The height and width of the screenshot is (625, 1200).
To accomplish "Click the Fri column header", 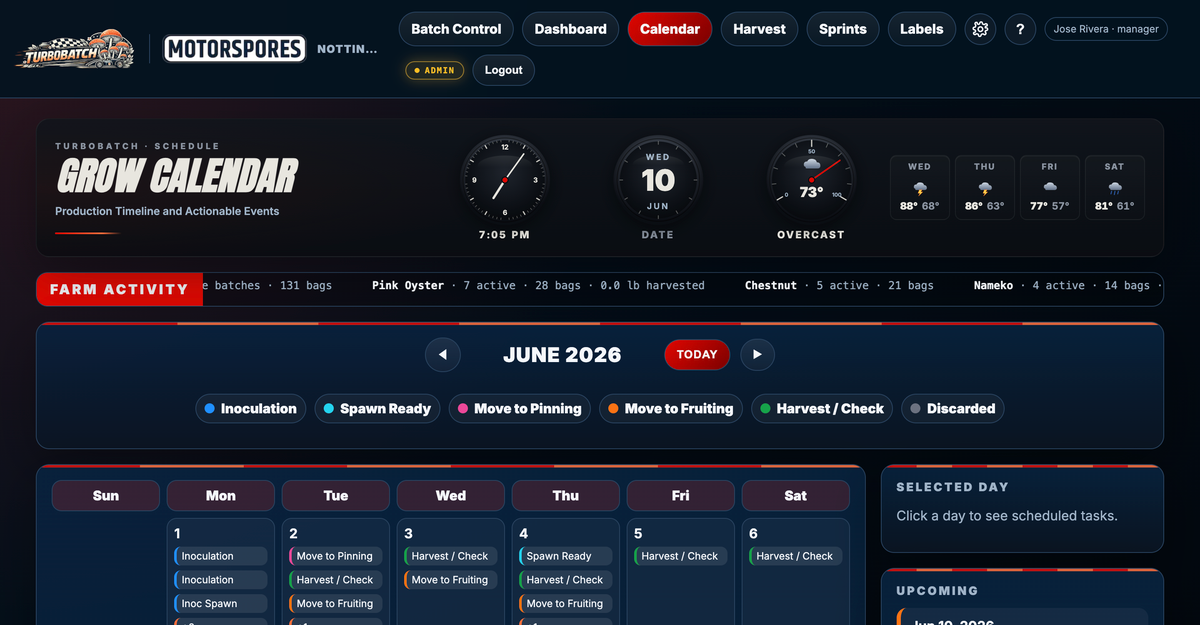I will pos(681,495).
